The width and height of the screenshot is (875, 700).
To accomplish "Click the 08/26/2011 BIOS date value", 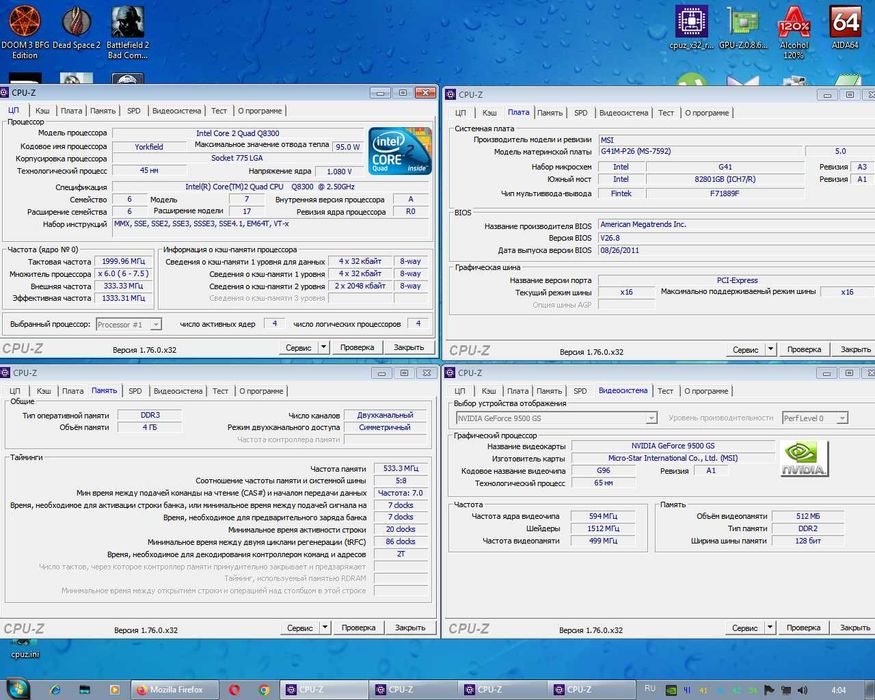I will coord(737,250).
